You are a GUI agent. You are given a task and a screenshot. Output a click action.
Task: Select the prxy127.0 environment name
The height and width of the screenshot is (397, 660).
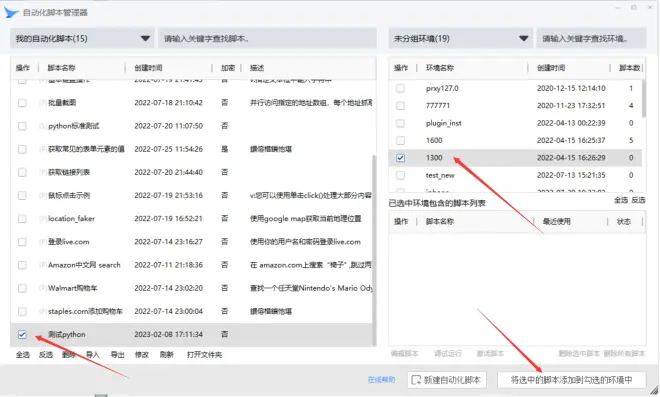(x=442, y=88)
